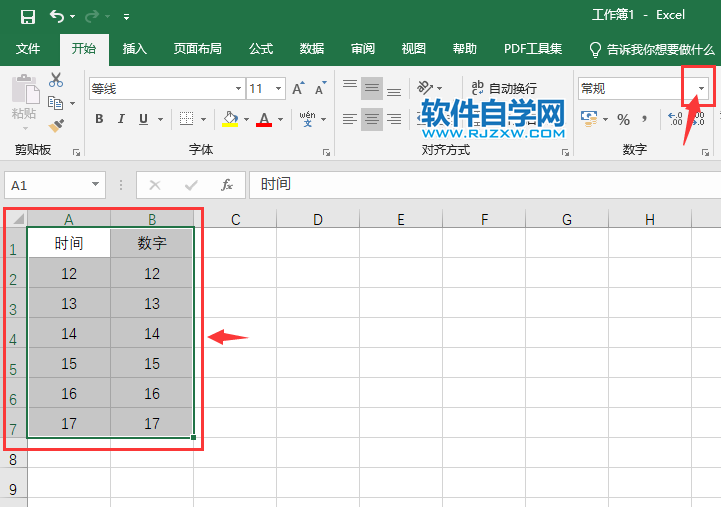This screenshot has width=721, height=507.
Task: Click the Borders icon
Action: [x=186, y=119]
